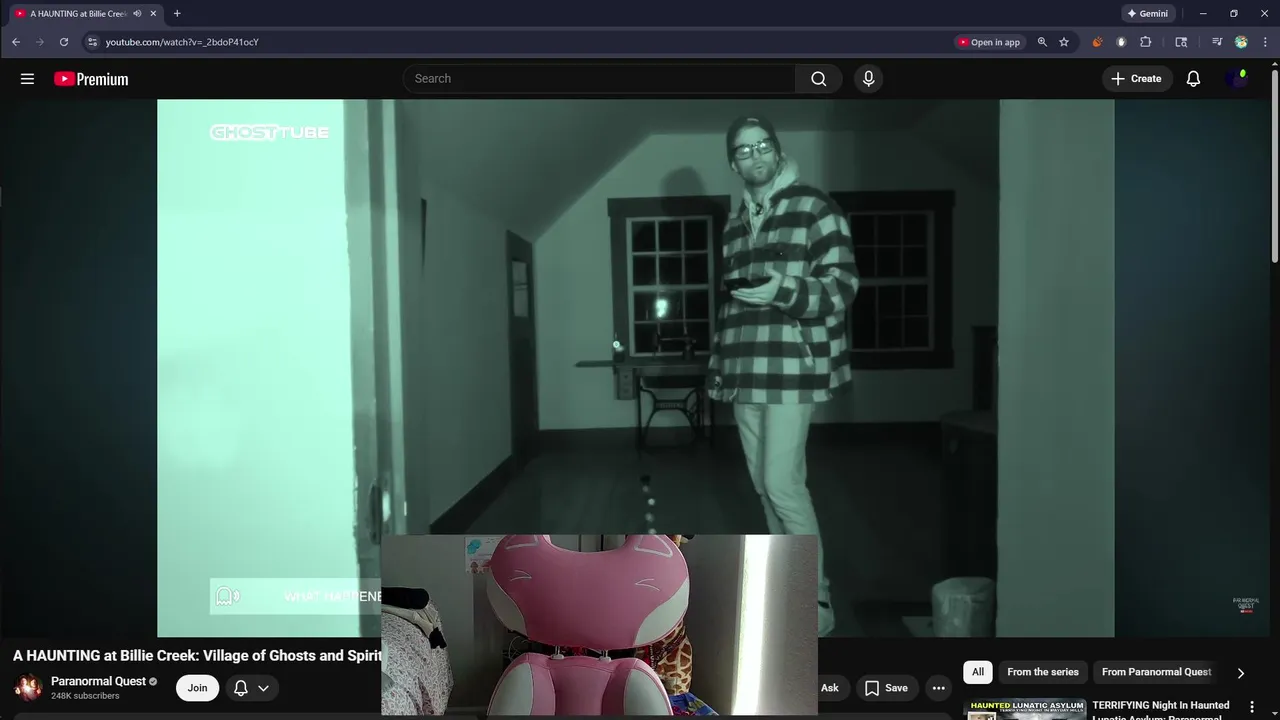Click the Ask button

pyautogui.click(x=830, y=688)
